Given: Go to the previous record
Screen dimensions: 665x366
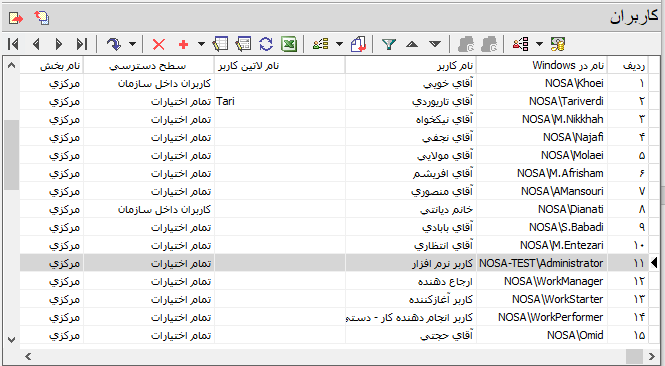Looking at the screenshot, I should tap(36, 44).
